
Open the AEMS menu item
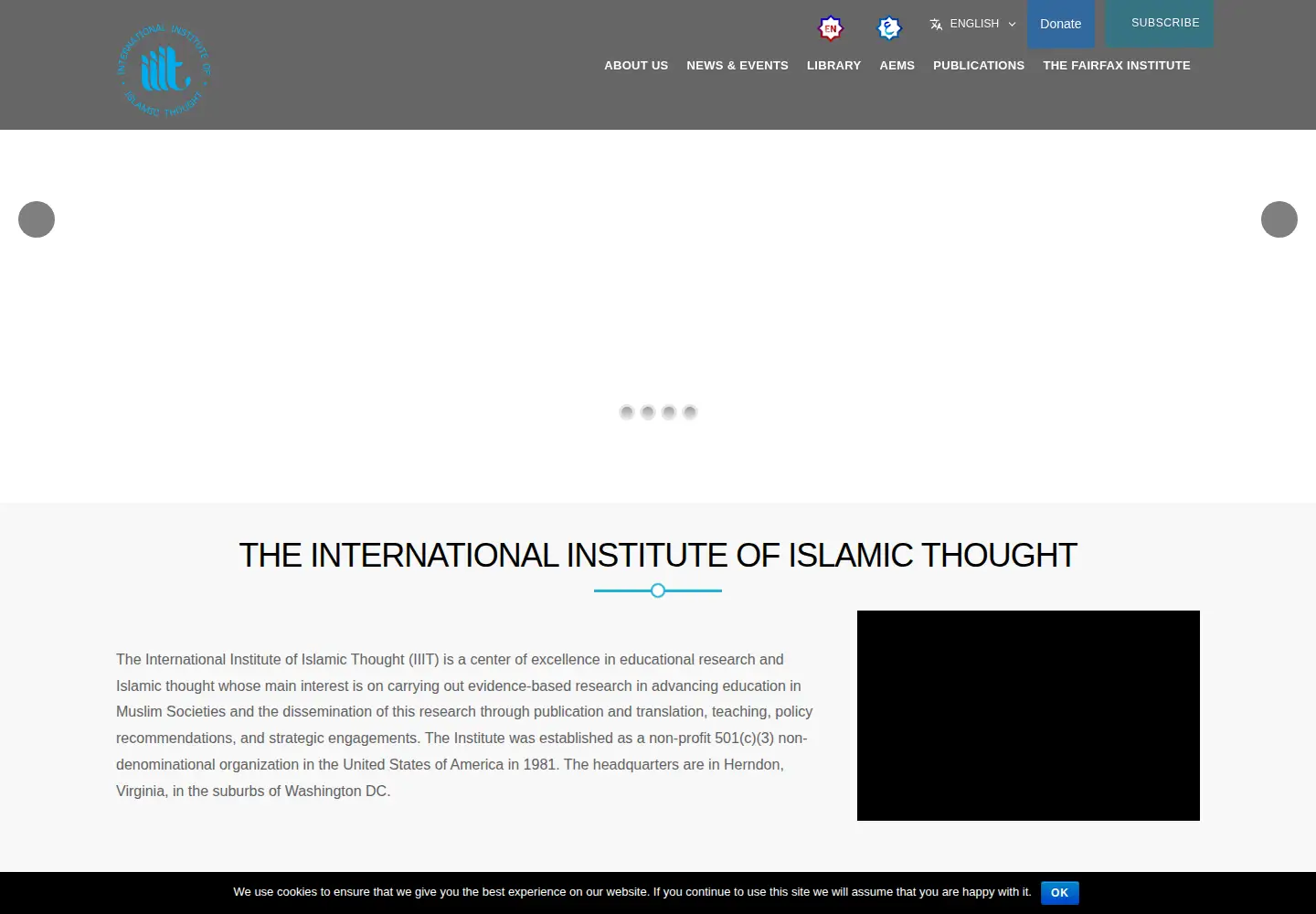[x=897, y=66]
